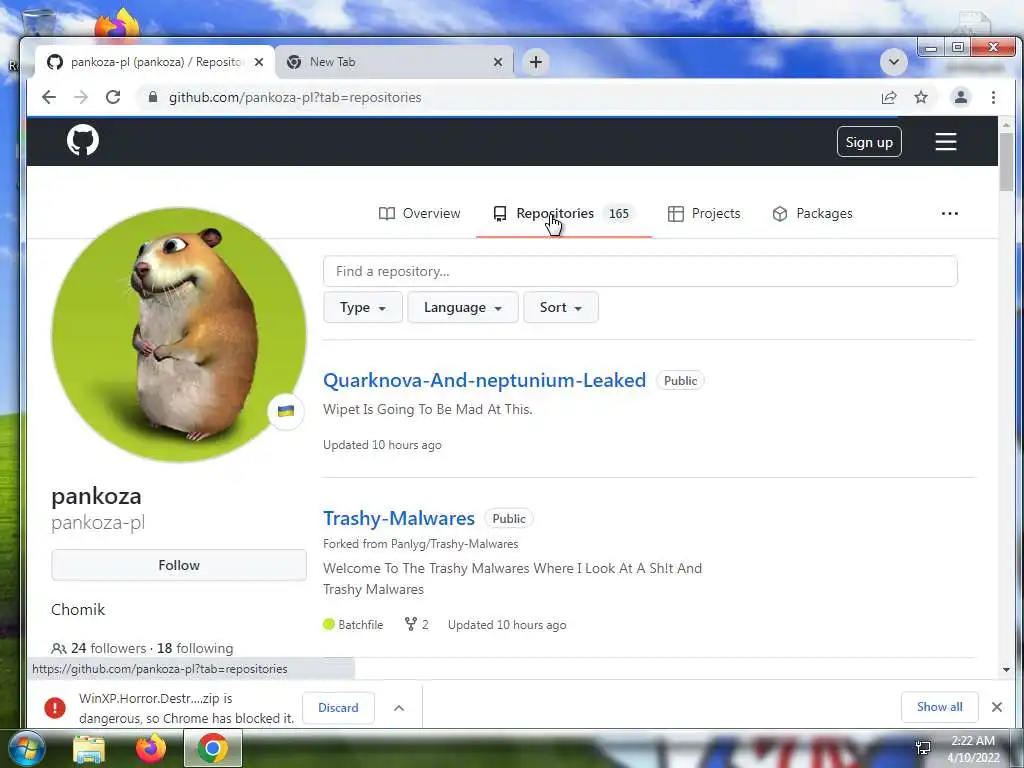Click the Chrome taskbar button
1024x768 pixels.
pos(213,748)
